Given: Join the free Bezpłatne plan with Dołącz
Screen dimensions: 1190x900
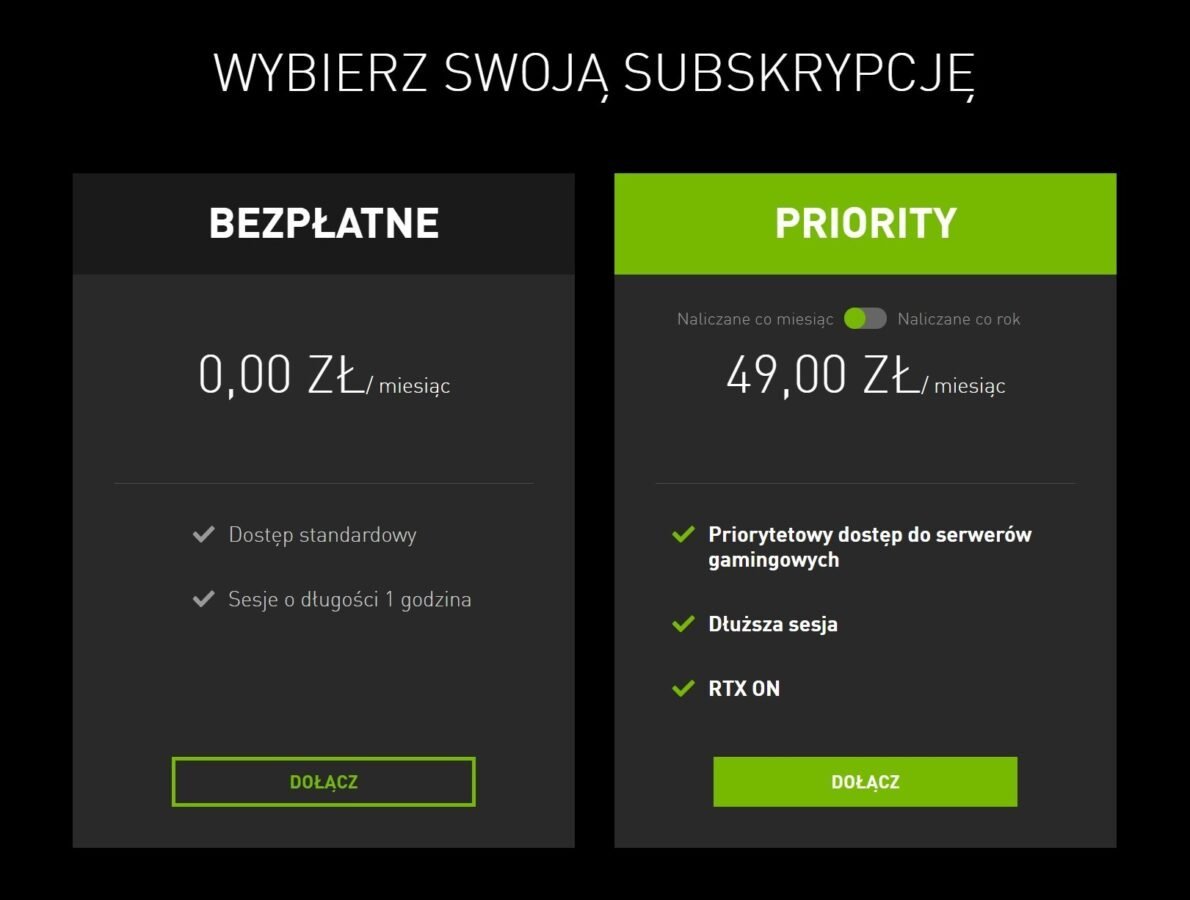Looking at the screenshot, I should click(x=323, y=782).
